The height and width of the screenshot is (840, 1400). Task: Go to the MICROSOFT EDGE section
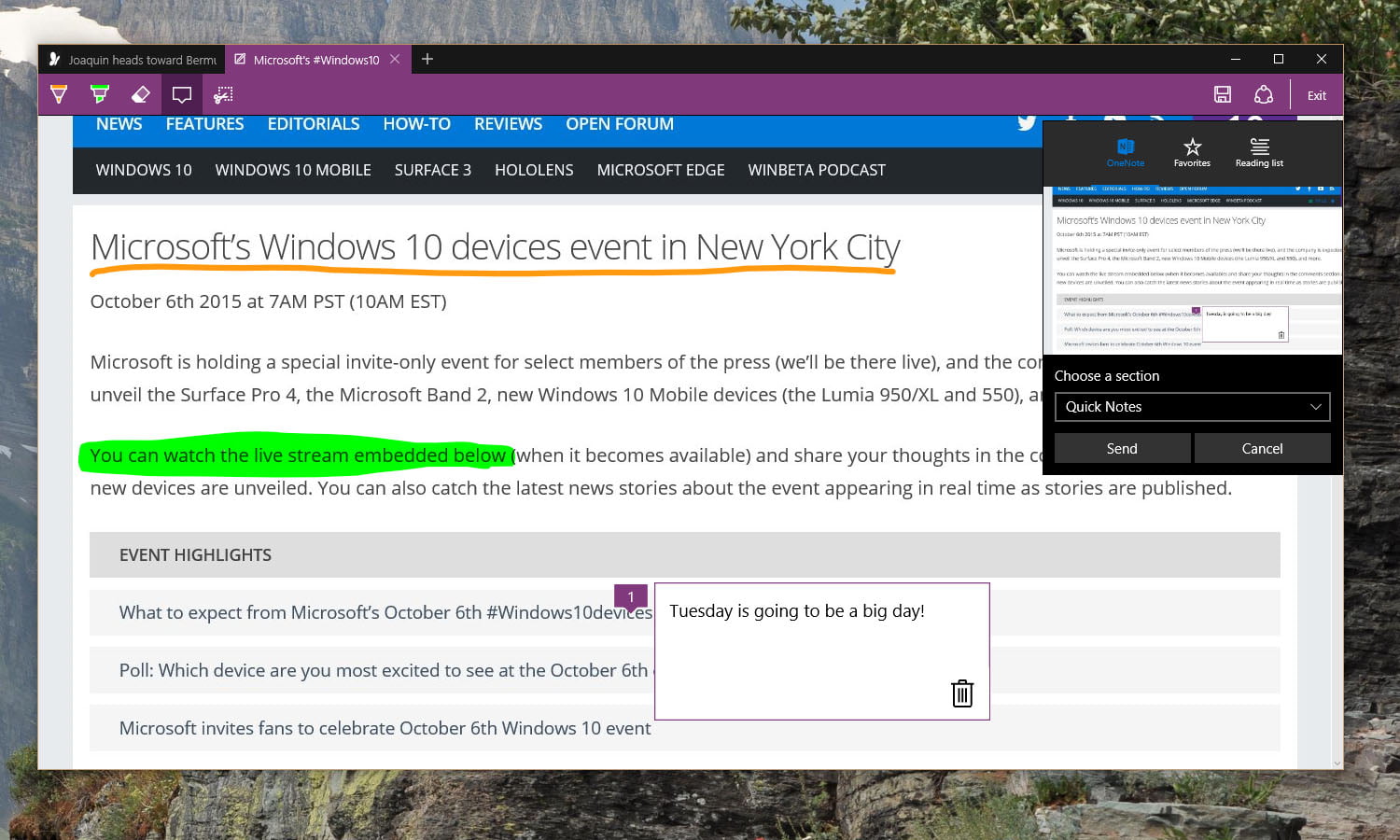tap(661, 170)
